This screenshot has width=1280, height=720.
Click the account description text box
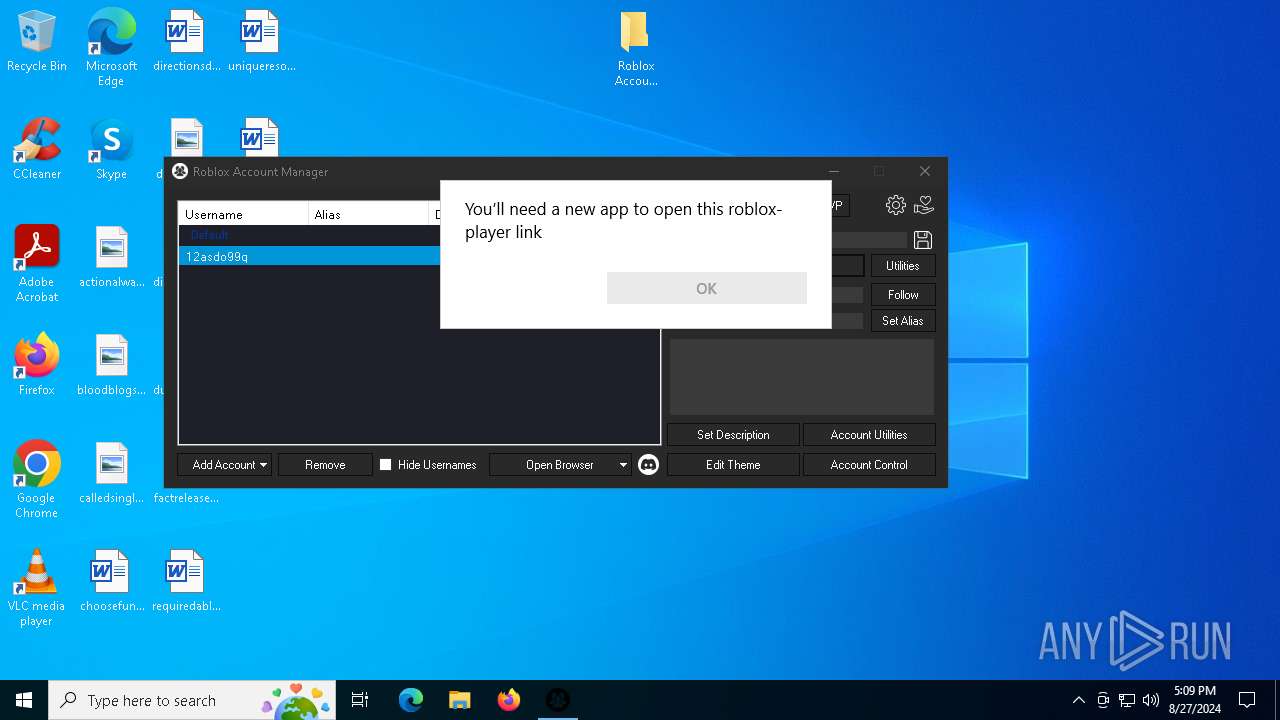pyautogui.click(x=802, y=377)
